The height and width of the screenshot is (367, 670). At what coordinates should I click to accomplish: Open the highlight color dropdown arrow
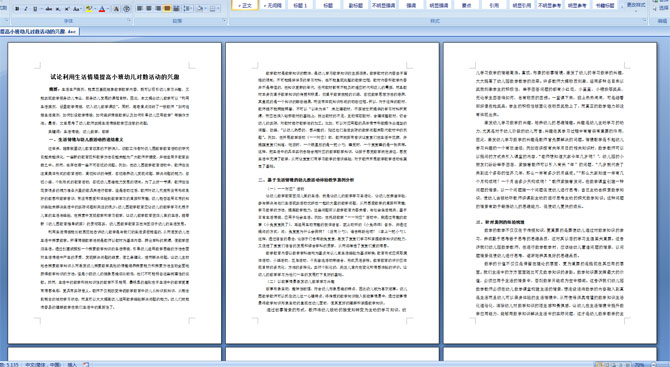[x=95, y=9]
